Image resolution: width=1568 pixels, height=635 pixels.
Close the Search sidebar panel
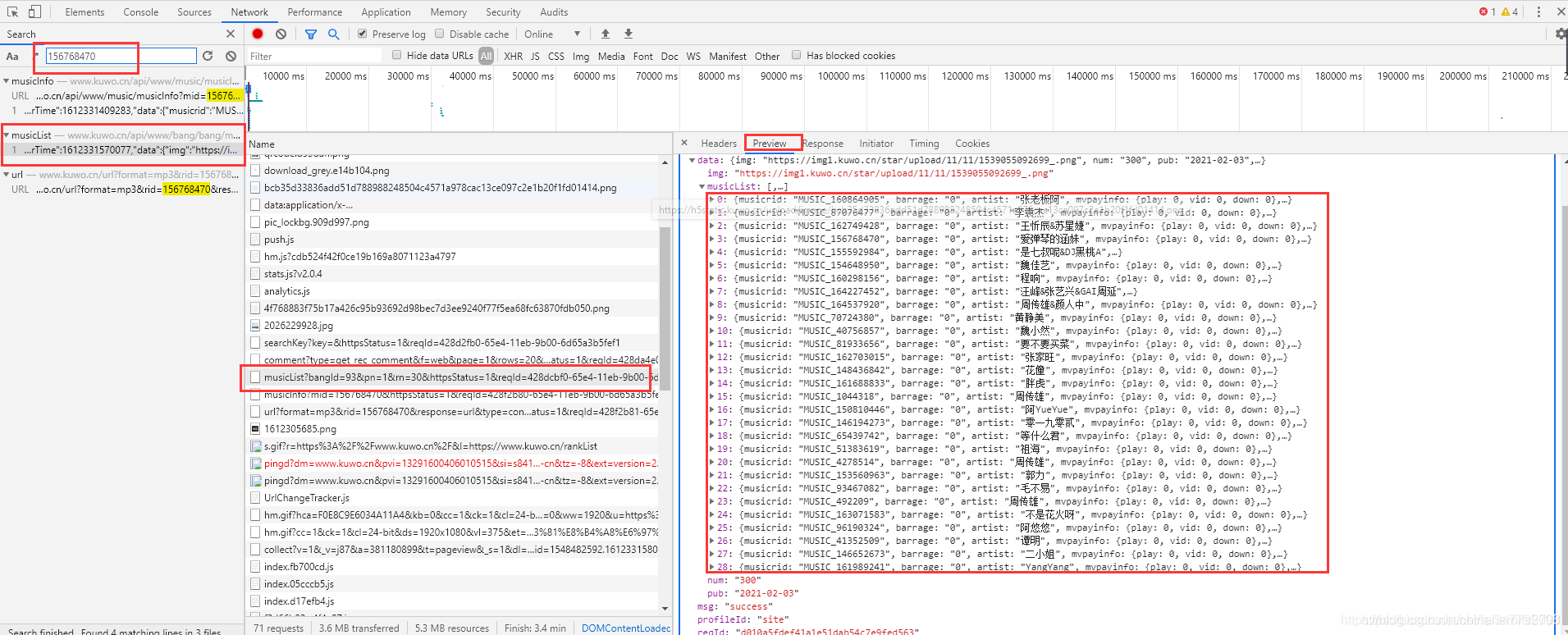point(231,34)
